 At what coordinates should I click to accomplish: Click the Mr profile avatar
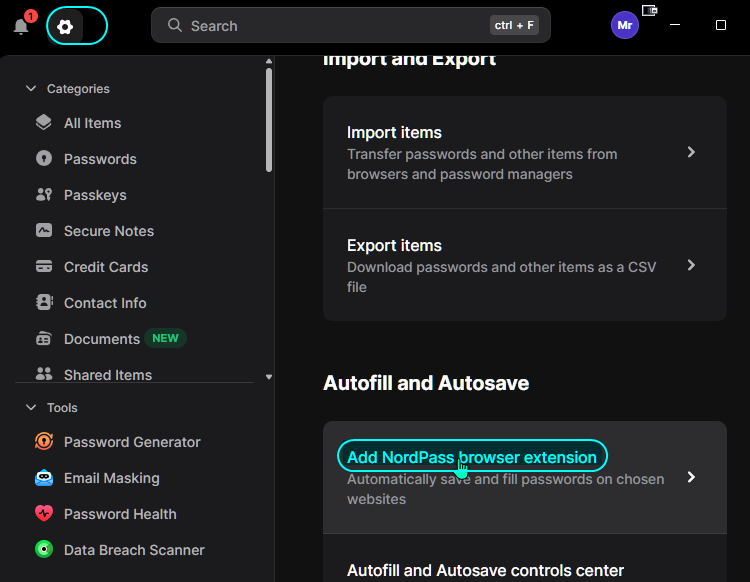tap(625, 25)
